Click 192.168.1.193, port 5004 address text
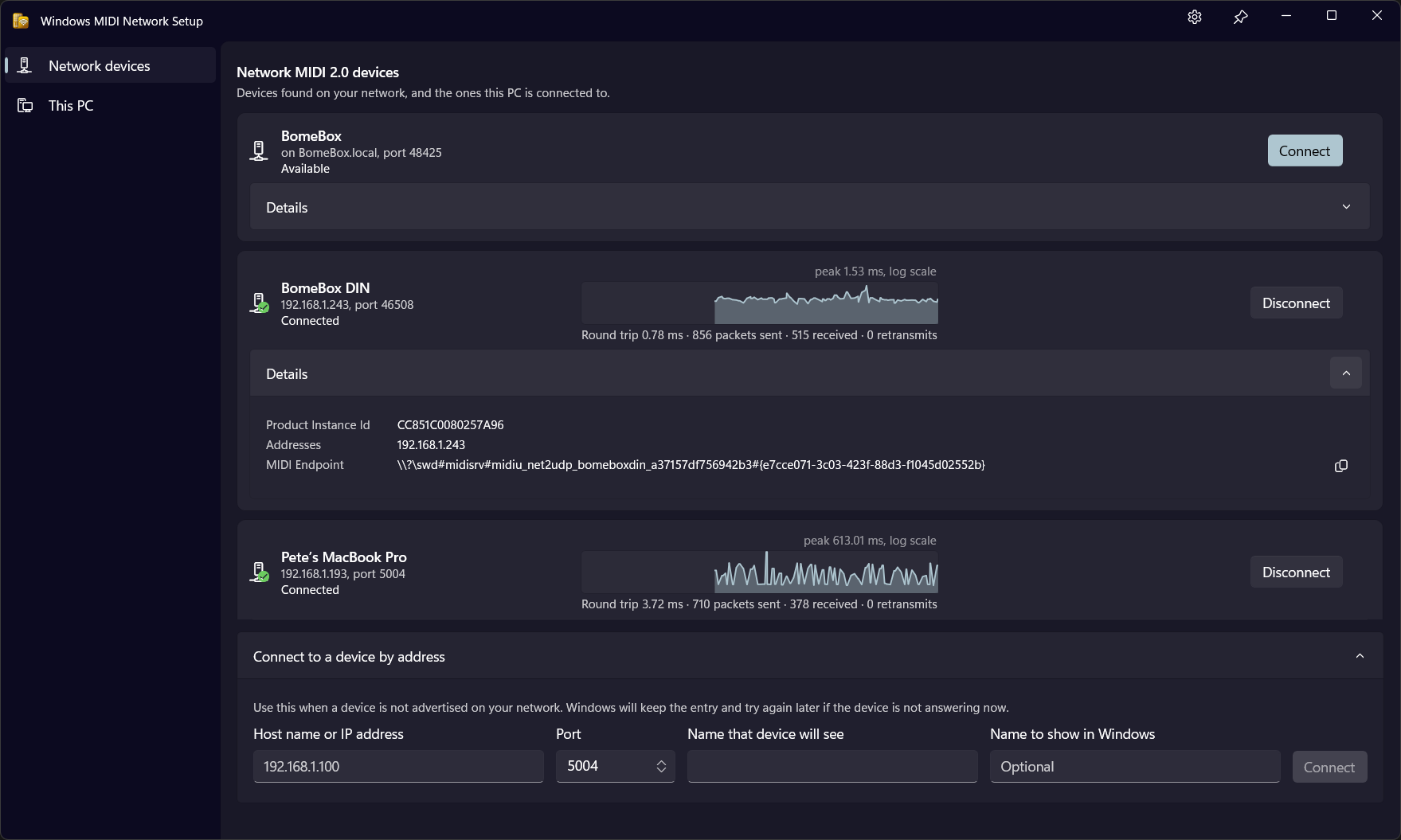The height and width of the screenshot is (840, 1401). click(x=342, y=574)
